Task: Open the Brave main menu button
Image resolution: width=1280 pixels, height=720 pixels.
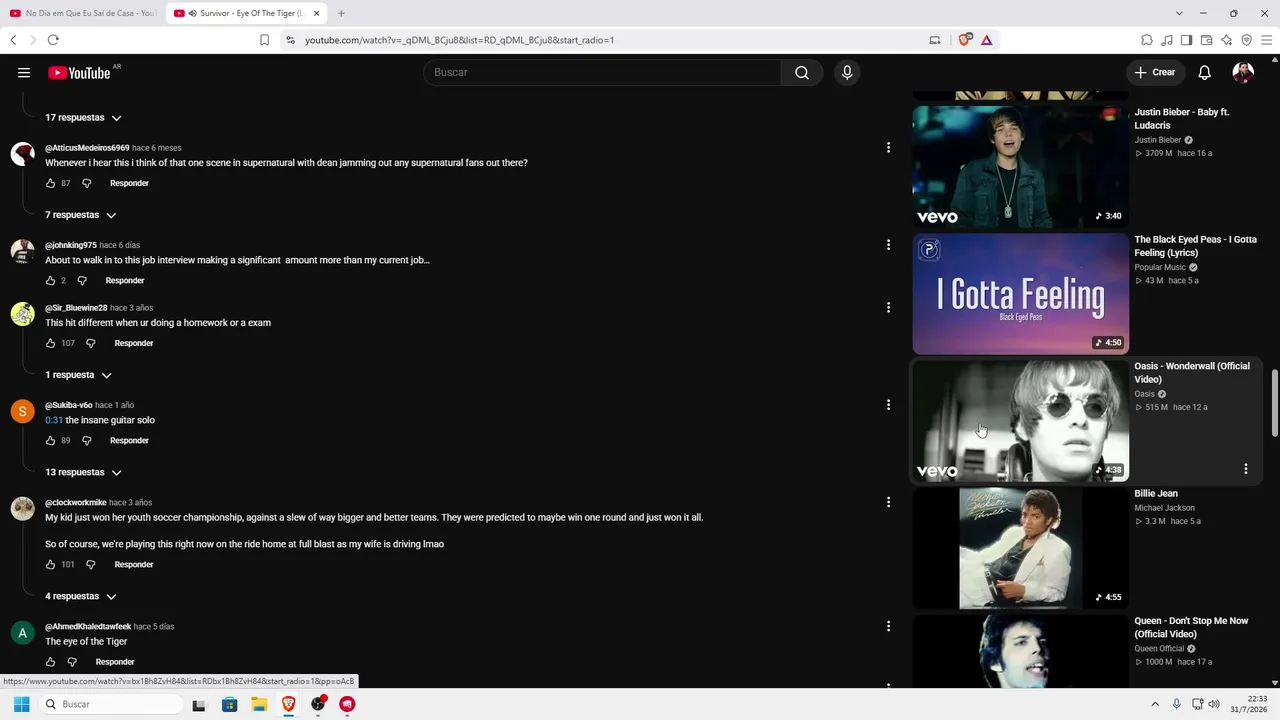Action: click(1267, 40)
